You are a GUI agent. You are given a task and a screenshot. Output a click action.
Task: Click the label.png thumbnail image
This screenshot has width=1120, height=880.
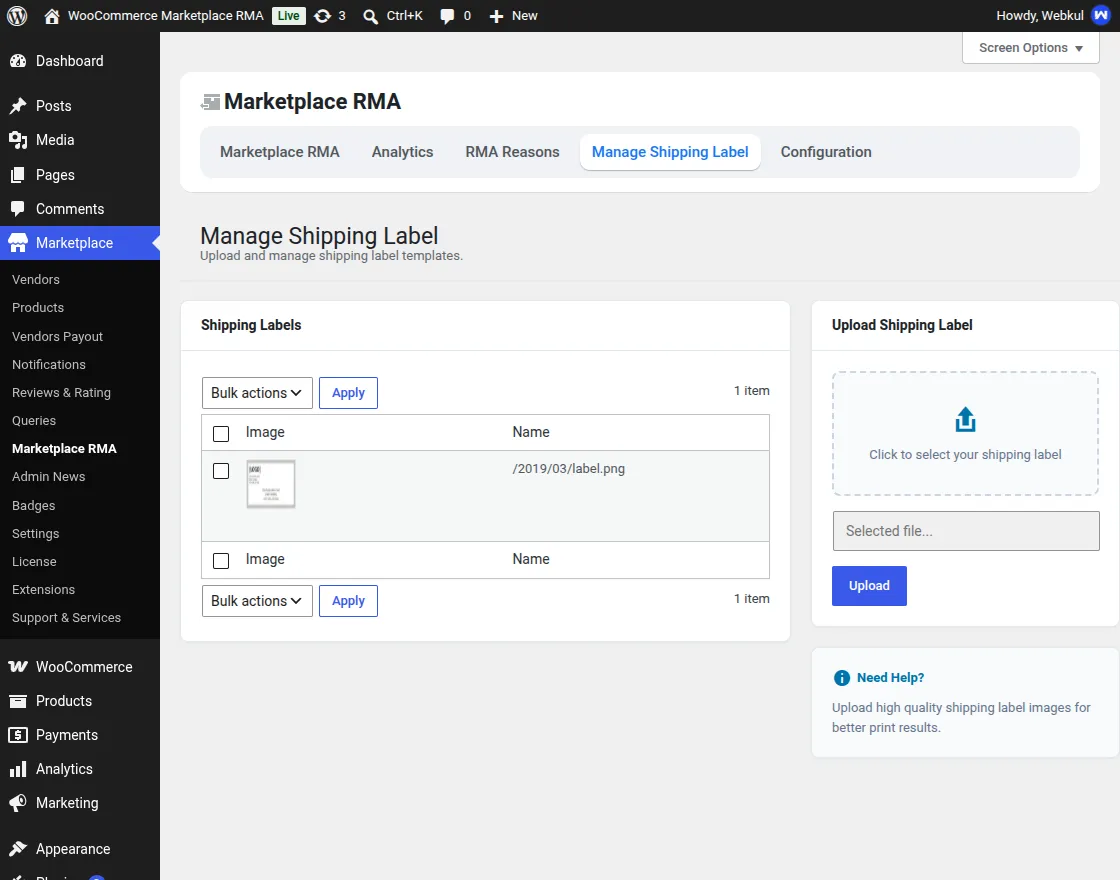pos(271,484)
